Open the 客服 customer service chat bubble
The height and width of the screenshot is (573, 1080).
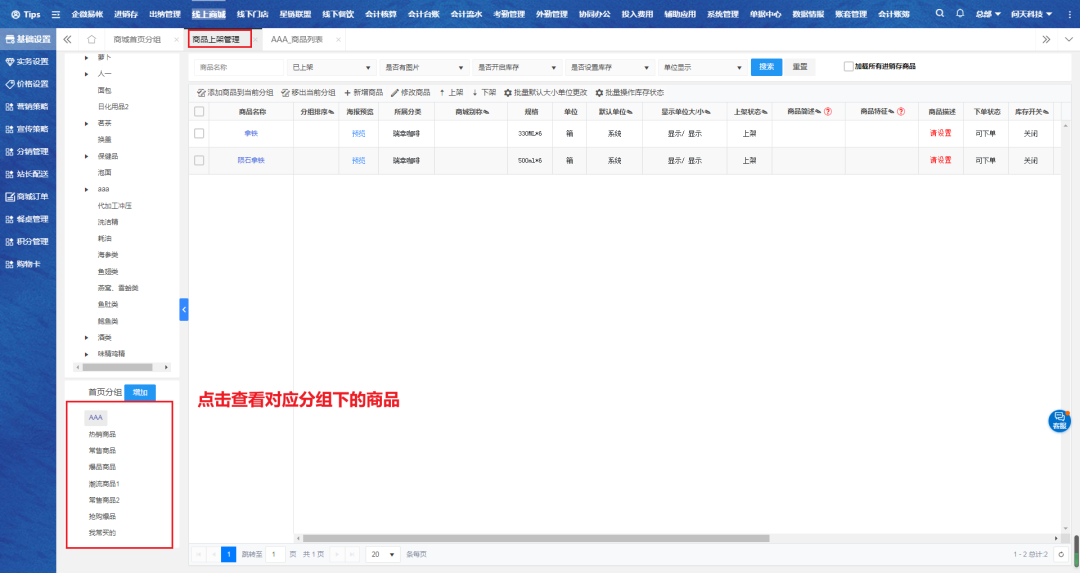point(1059,420)
